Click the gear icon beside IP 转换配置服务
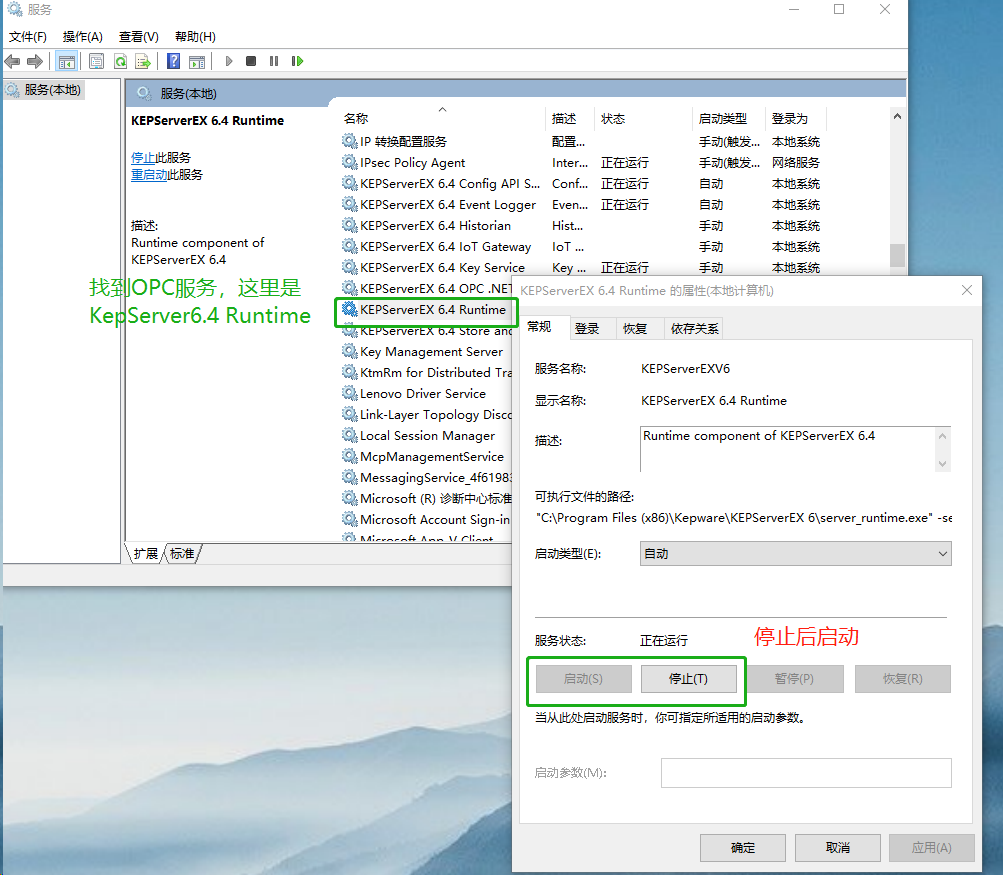 tap(349, 141)
